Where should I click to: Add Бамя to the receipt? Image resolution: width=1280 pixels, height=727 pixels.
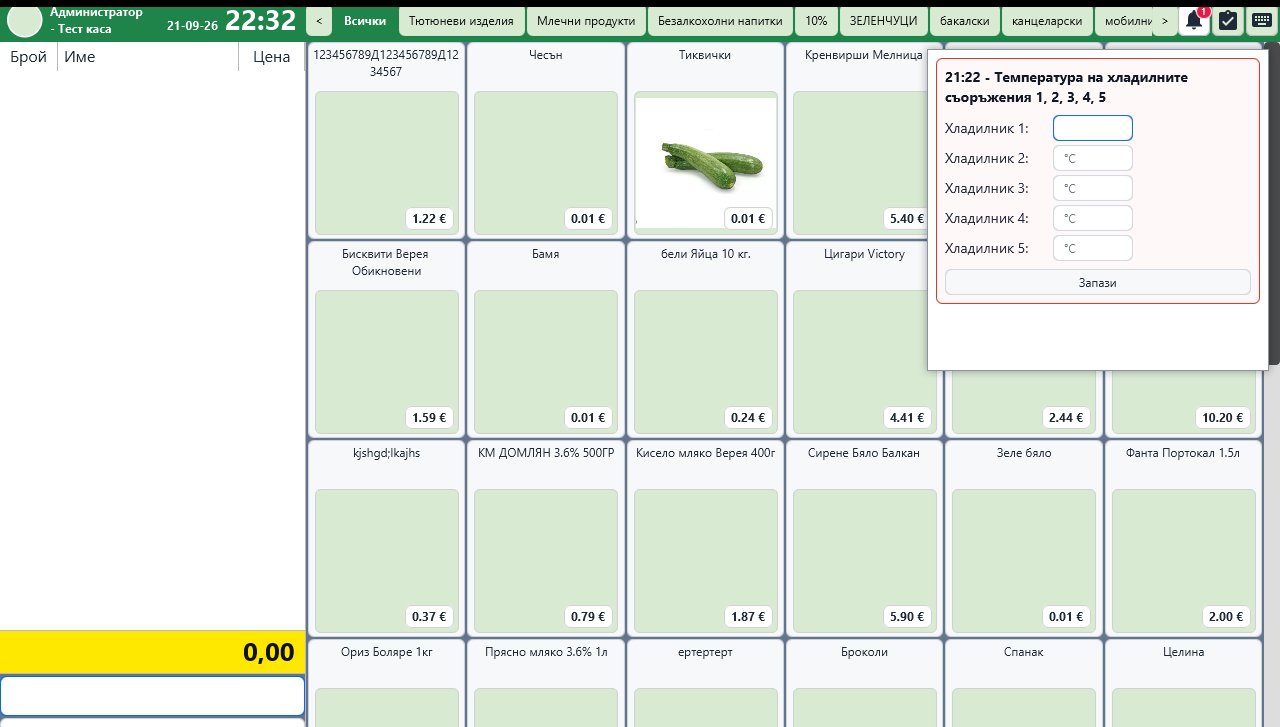(546, 339)
